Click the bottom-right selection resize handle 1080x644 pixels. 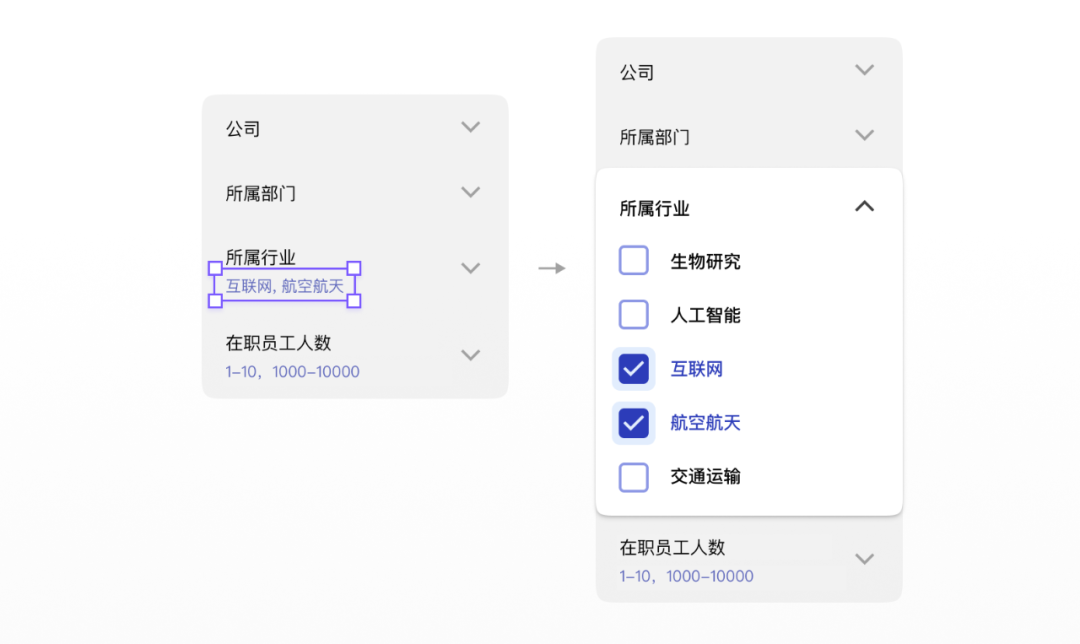pos(354,300)
